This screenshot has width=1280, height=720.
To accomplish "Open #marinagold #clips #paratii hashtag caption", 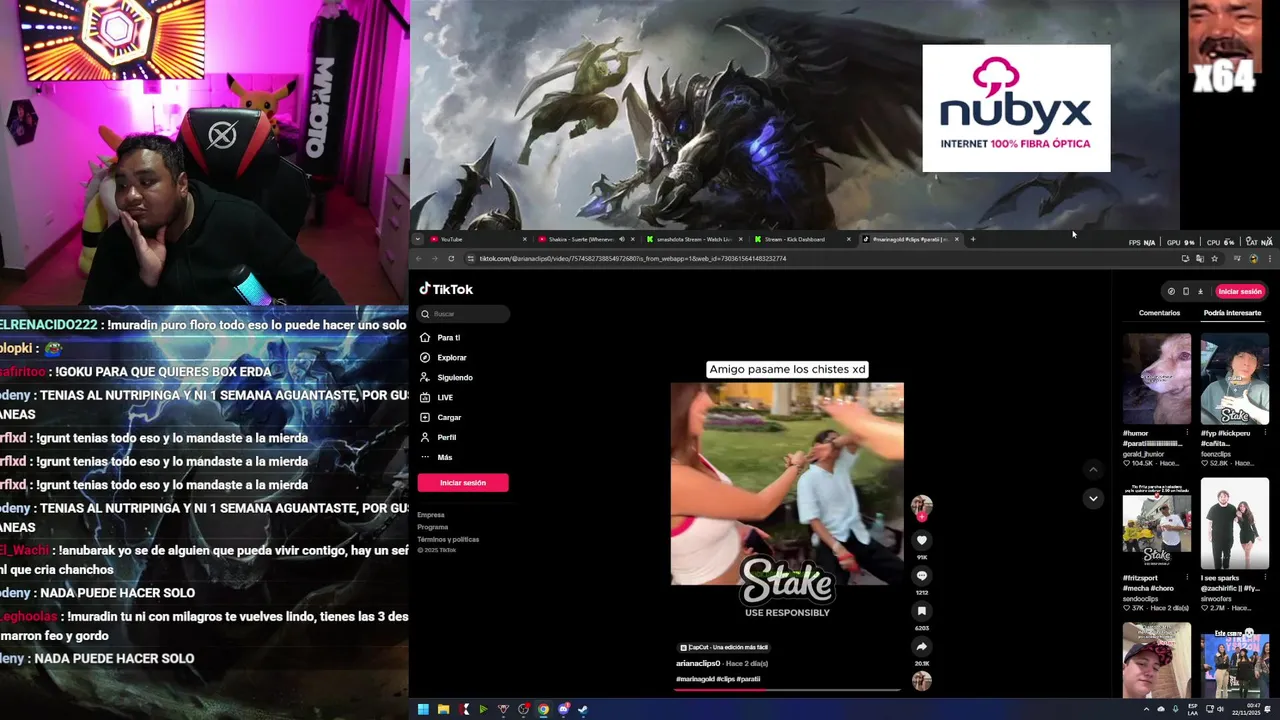I will (x=718, y=679).
